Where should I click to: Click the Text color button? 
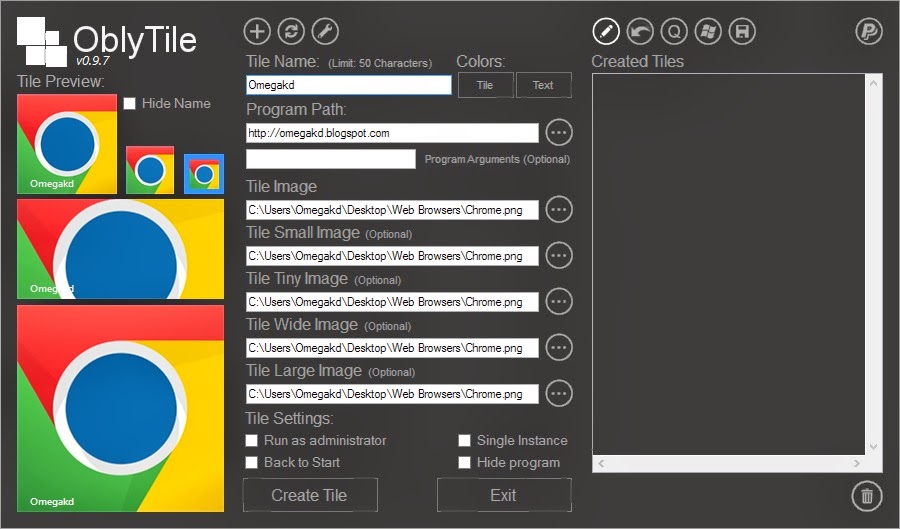tap(543, 85)
